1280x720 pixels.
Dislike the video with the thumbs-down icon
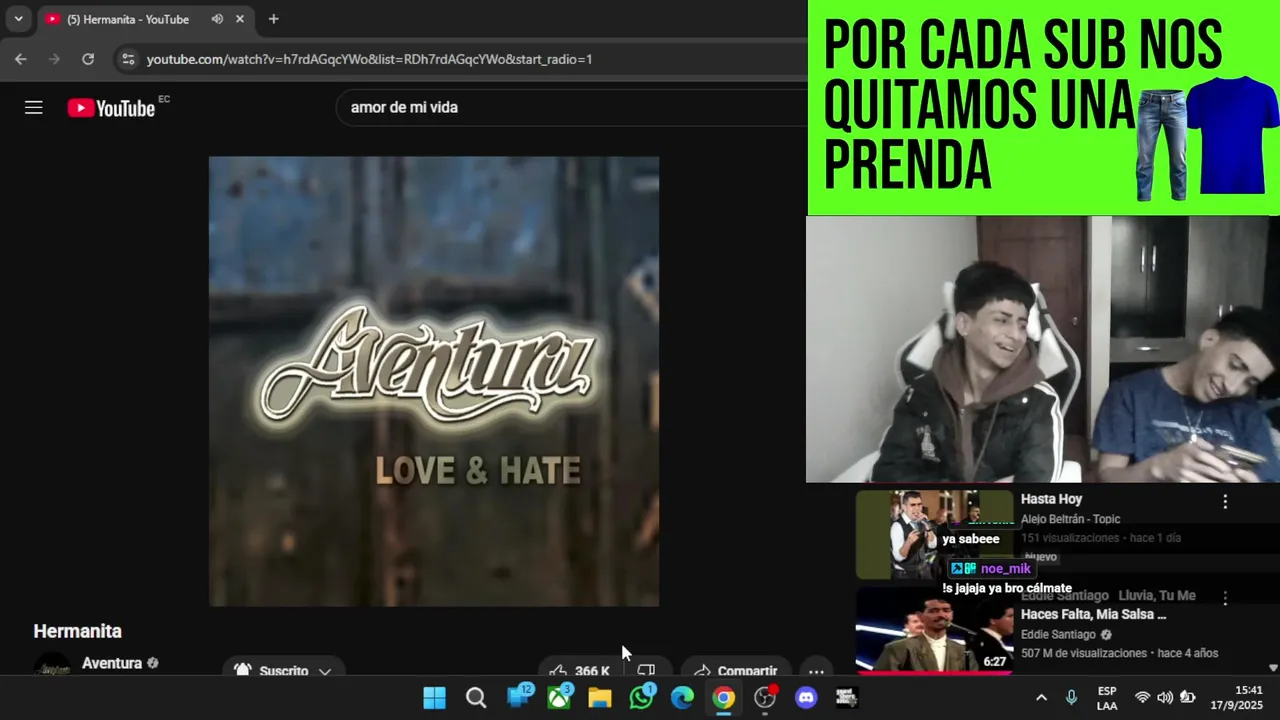coord(646,670)
